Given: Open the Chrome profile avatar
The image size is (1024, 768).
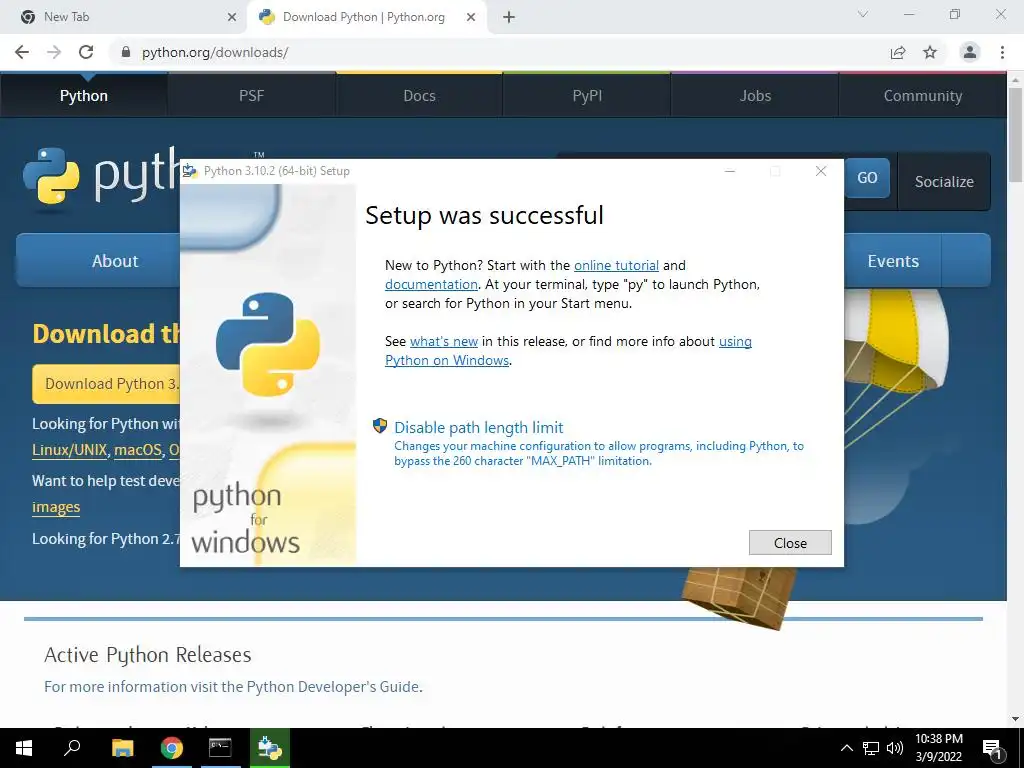Looking at the screenshot, I should 970,52.
